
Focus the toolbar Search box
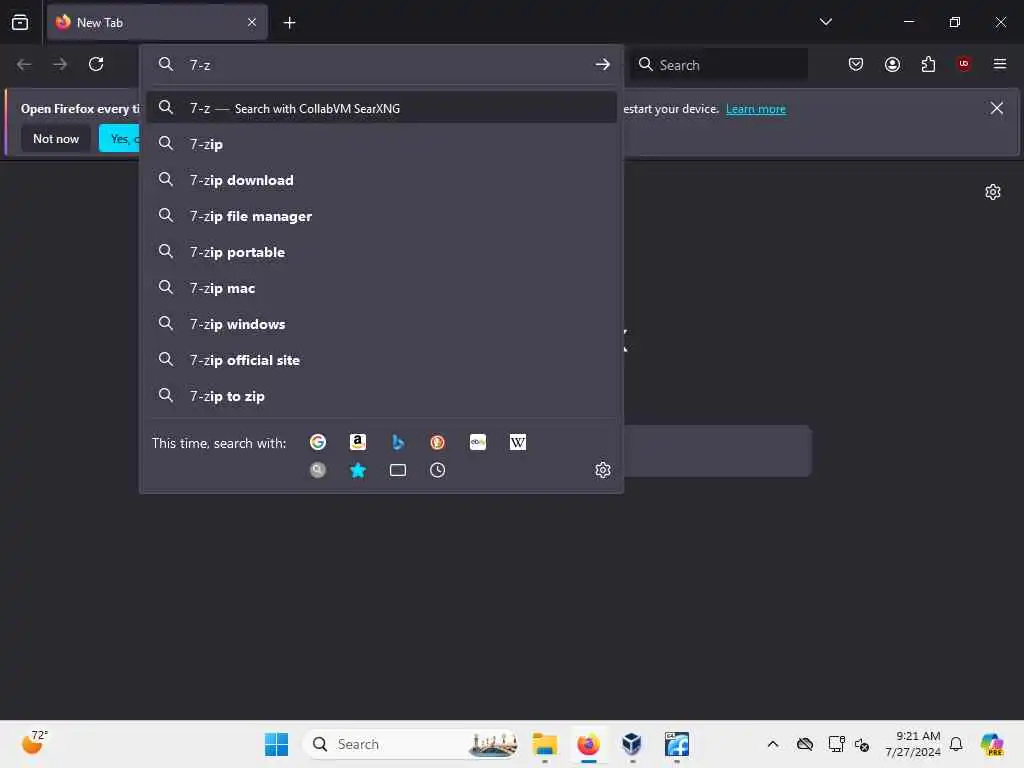(718, 65)
